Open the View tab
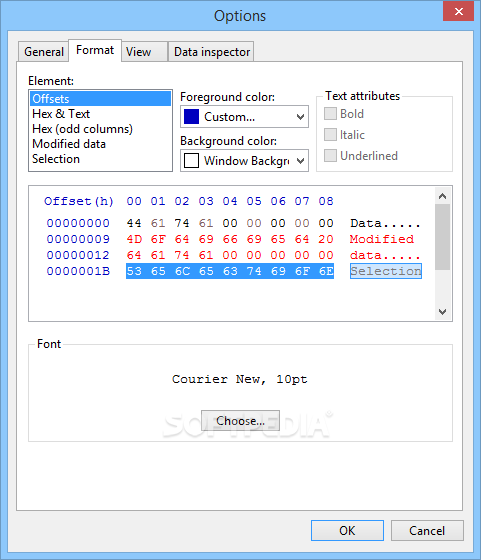Viewport: 481px width, 560px height. [x=144, y=52]
